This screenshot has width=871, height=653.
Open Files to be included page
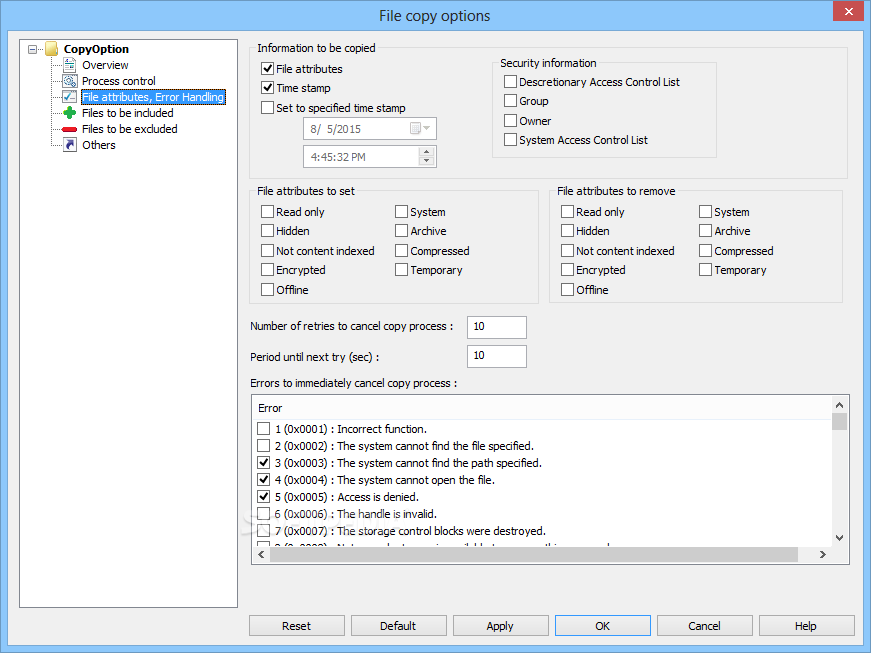pyautogui.click(x=128, y=113)
